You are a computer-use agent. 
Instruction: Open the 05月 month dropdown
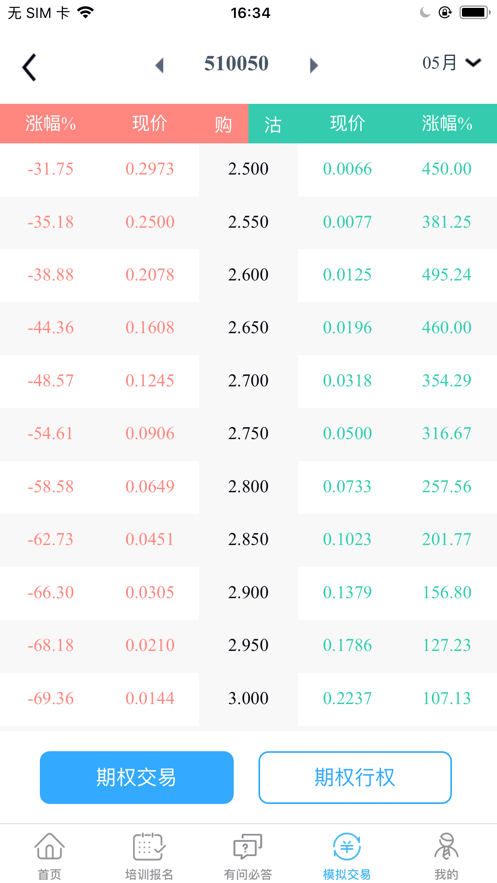(x=452, y=63)
